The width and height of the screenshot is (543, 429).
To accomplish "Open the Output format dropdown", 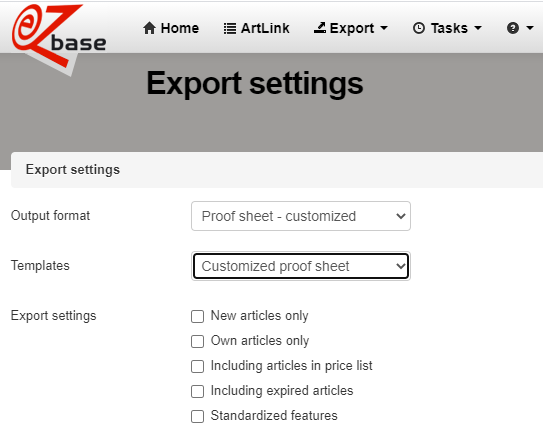I will click(301, 216).
